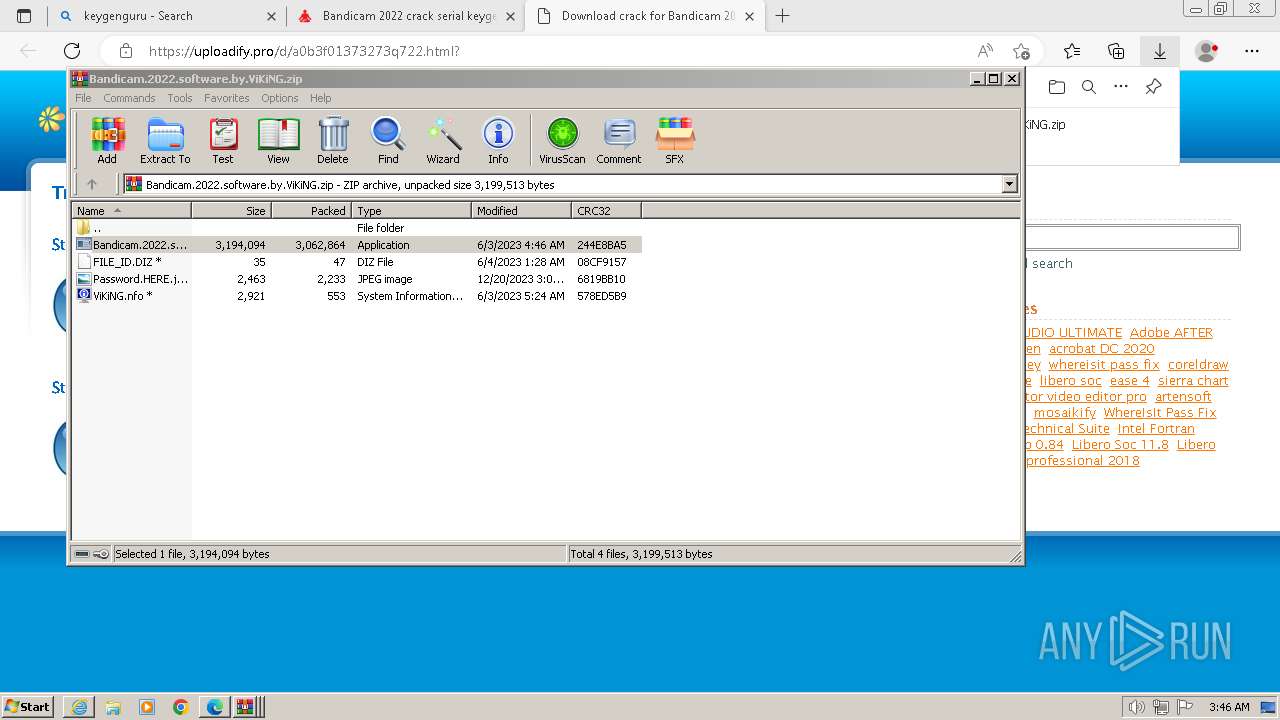Screen dimensions: 1280x720
Task: Open the Help menu
Action: (320, 98)
